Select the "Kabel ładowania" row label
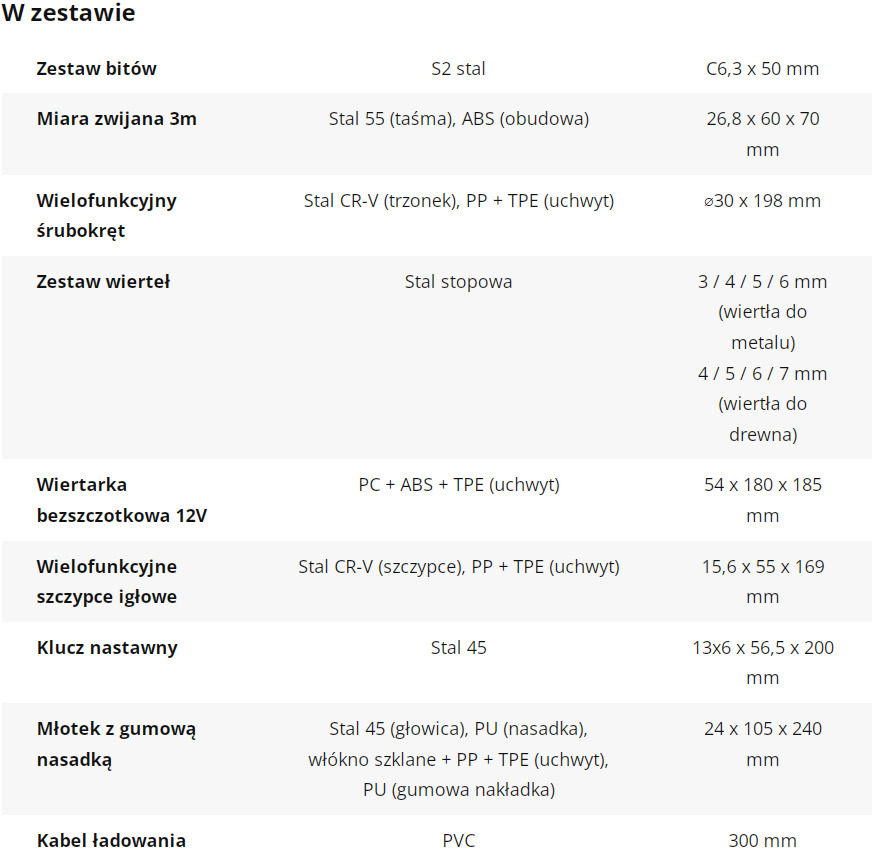This screenshot has width=872, height=861. pyautogui.click(x=111, y=840)
